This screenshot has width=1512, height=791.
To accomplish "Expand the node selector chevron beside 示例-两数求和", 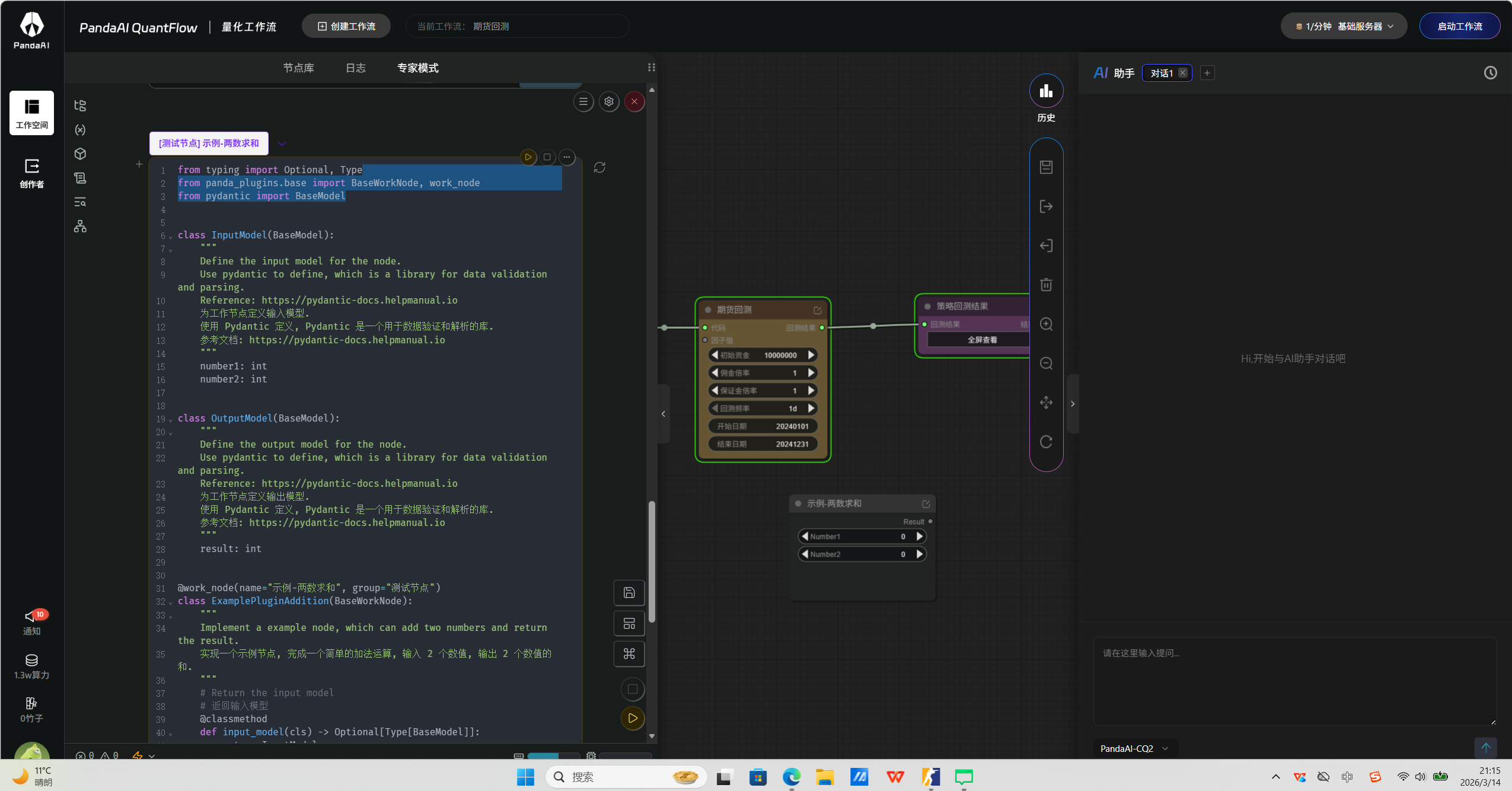I will (x=282, y=143).
